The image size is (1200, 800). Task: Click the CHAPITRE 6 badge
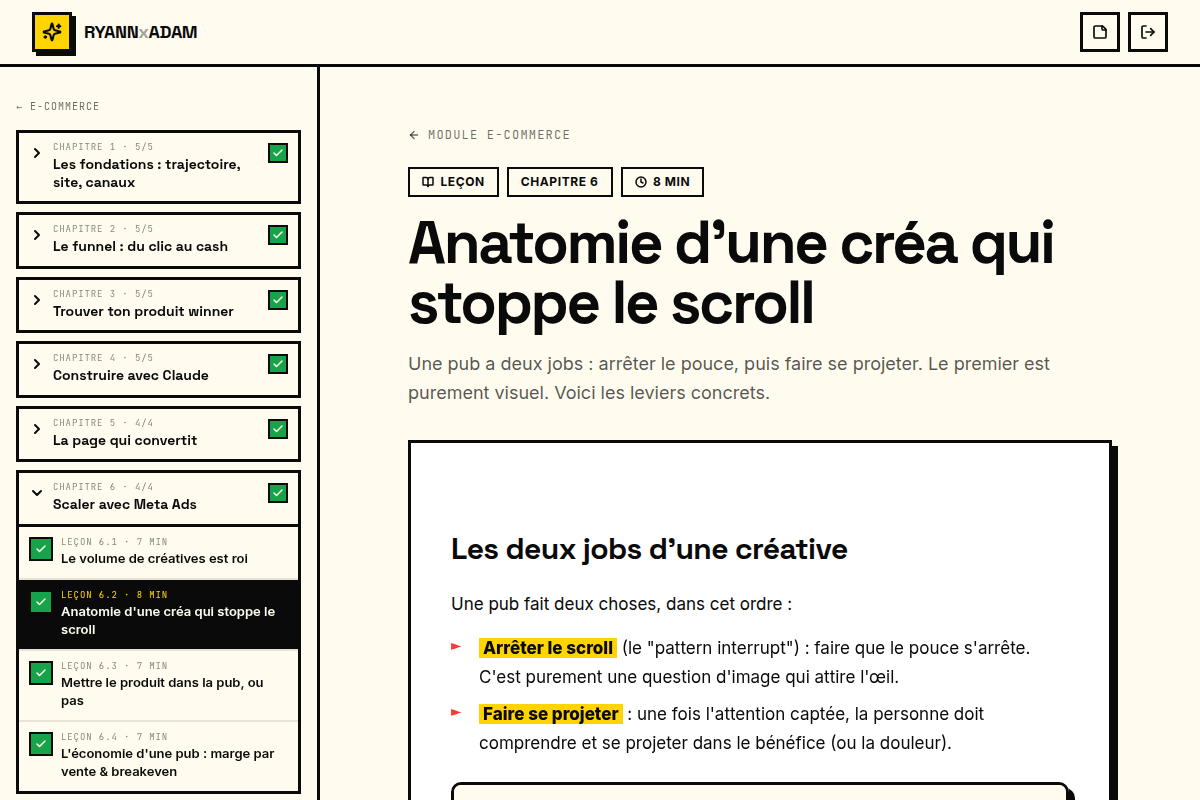[559, 182]
